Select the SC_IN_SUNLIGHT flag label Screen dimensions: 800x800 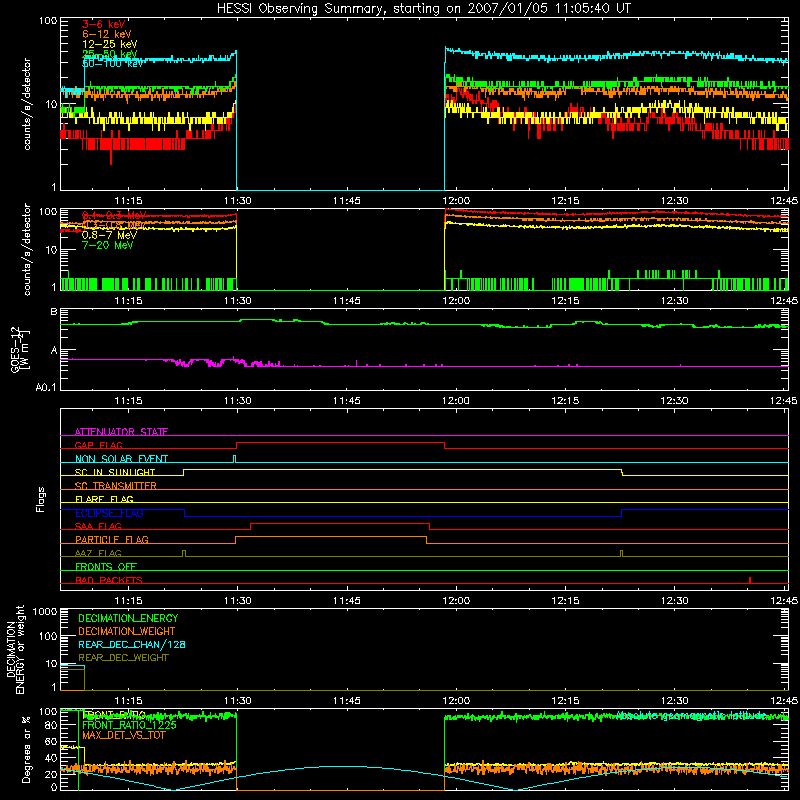pyautogui.click(x=115, y=472)
